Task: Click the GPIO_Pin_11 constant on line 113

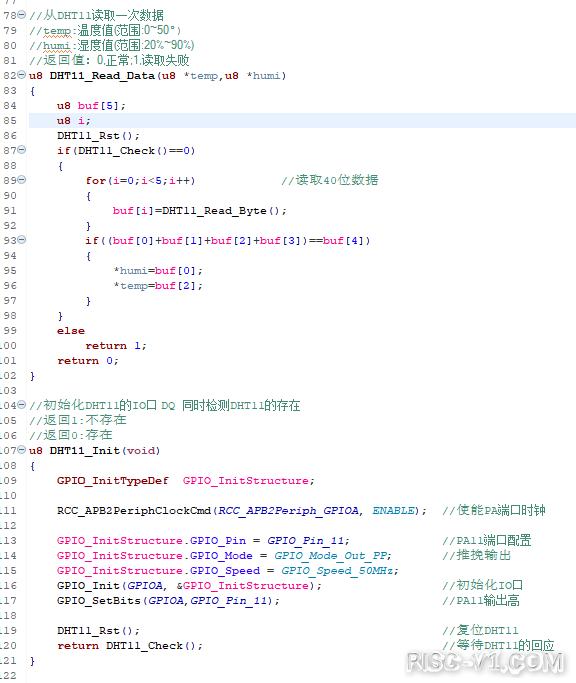Action: (x=306, y=541)
